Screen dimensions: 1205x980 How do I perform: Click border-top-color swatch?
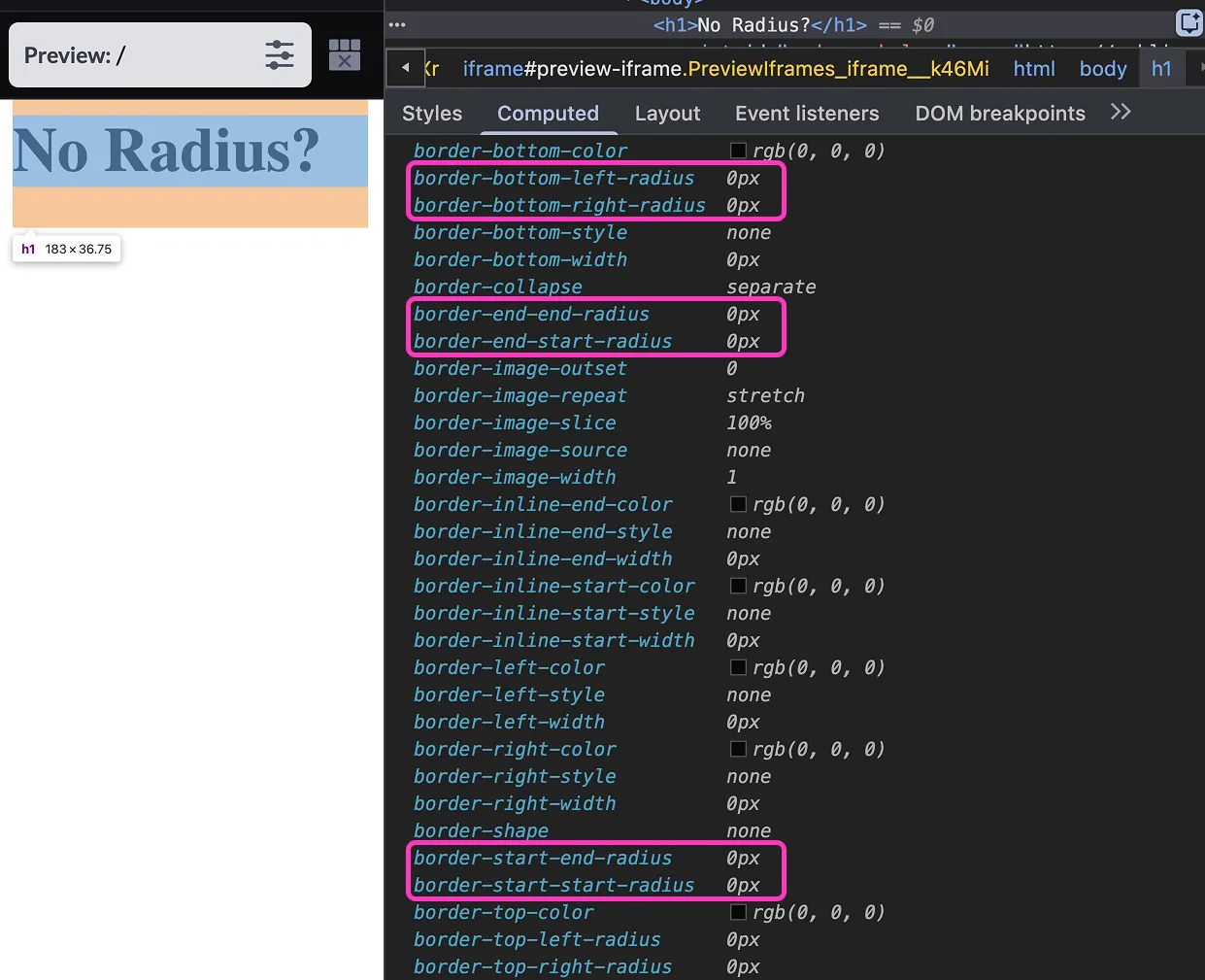point(738,912)
